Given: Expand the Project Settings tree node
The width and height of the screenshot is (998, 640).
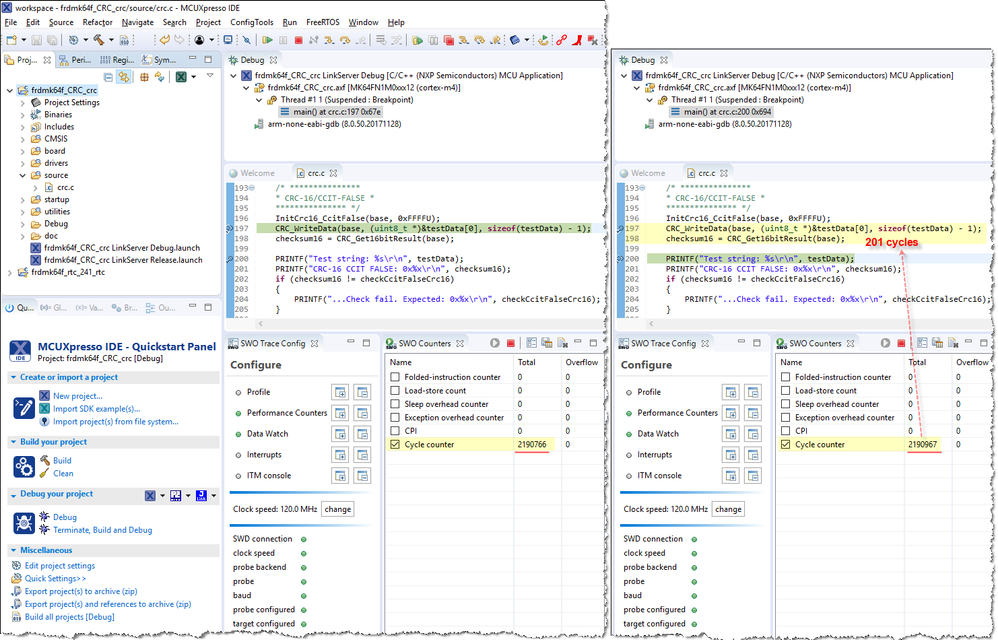Looking at the screenshot, I should (23, 102).
